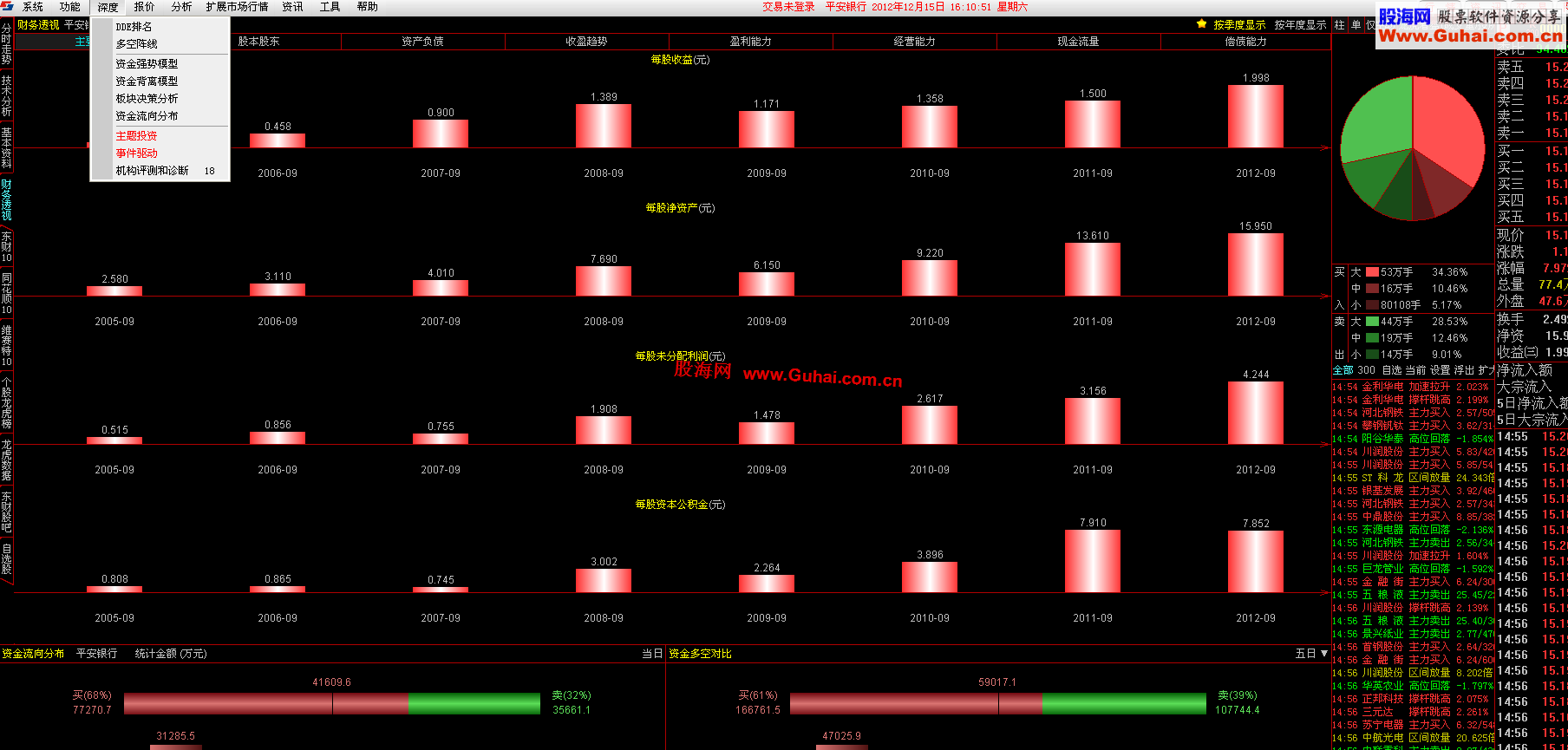
Task: Click the 单 display-mode button
Action: pyautogui.click(x=1356, y=25)
